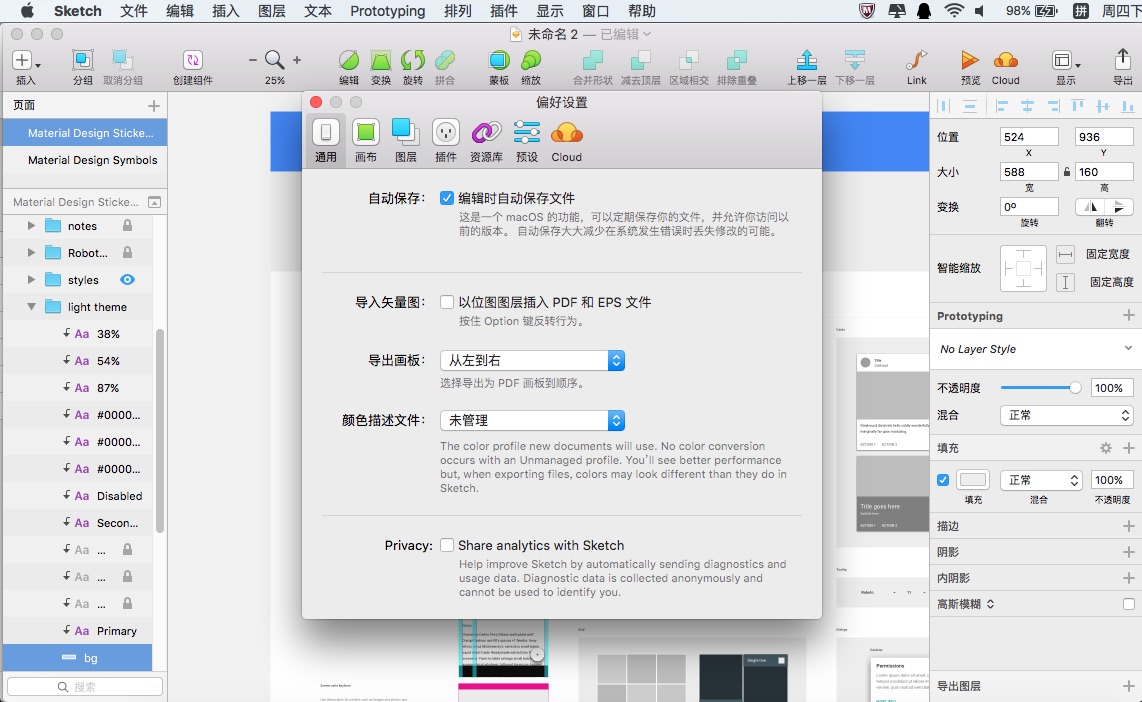Click the 旋转 (Rotate) tool icon
Image resolution: width=1142 pixels, height=702 pixels.
click(x=412, y=59)
